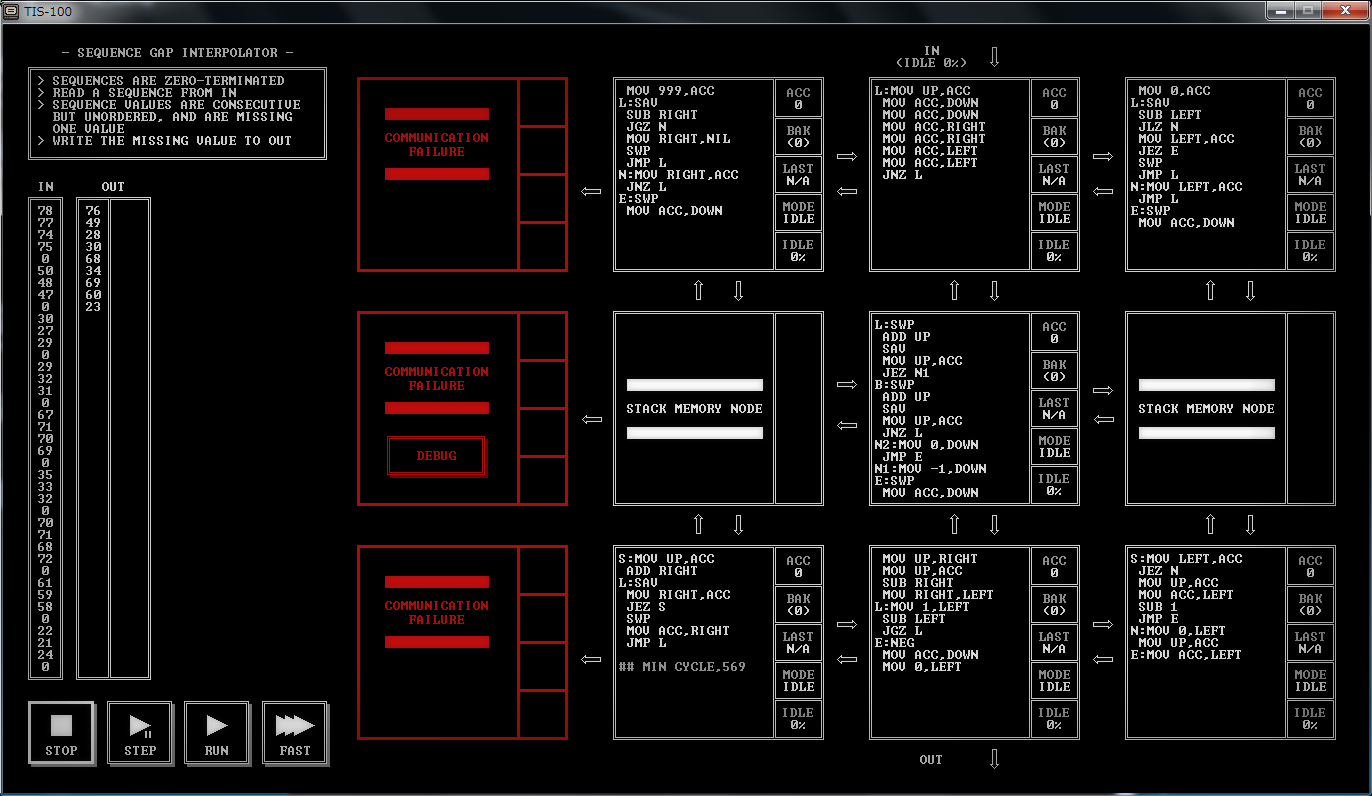Click the STEP button
This screenshot has width=1372, height=796.
(140, 733)
